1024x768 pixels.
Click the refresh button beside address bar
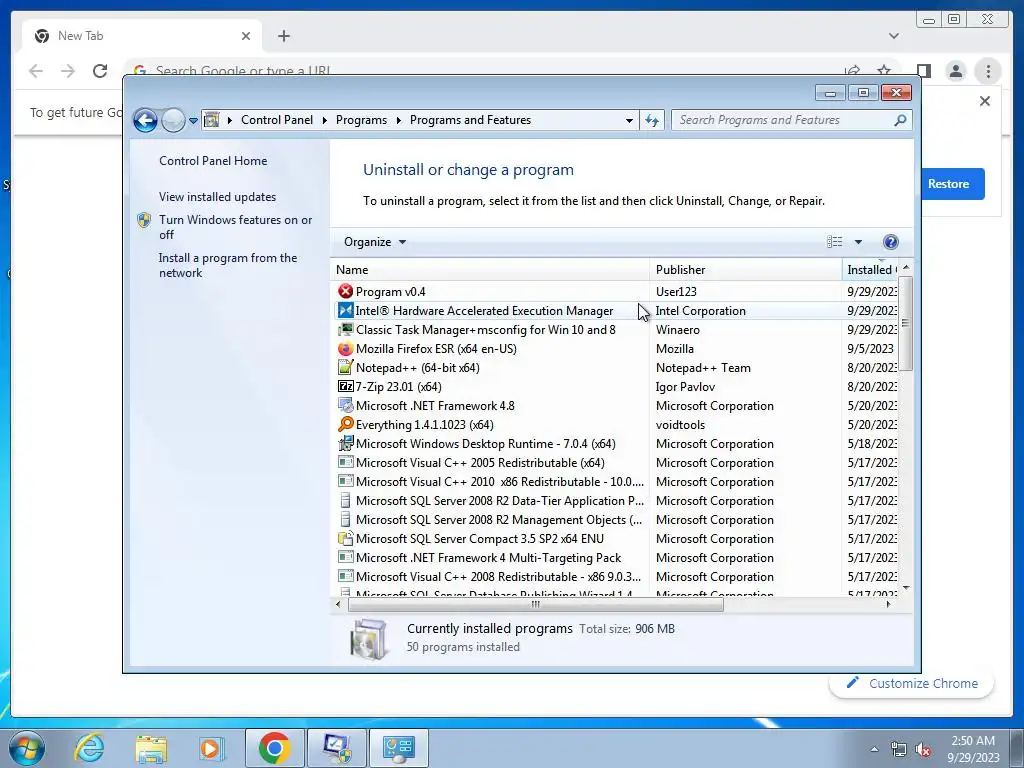652,120
